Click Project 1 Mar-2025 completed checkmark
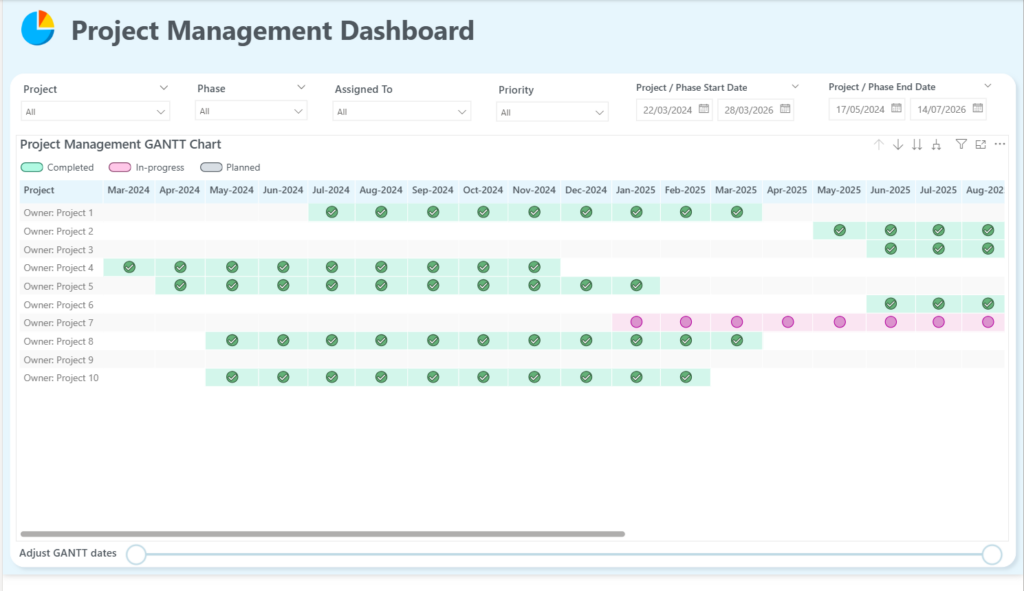The width and height of the screenshot is (1024, 591). coord(737,212)
